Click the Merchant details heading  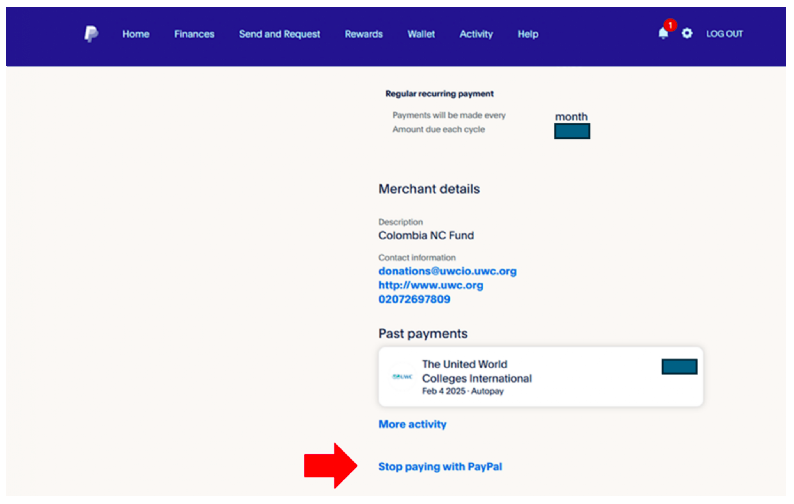point(429,189)
